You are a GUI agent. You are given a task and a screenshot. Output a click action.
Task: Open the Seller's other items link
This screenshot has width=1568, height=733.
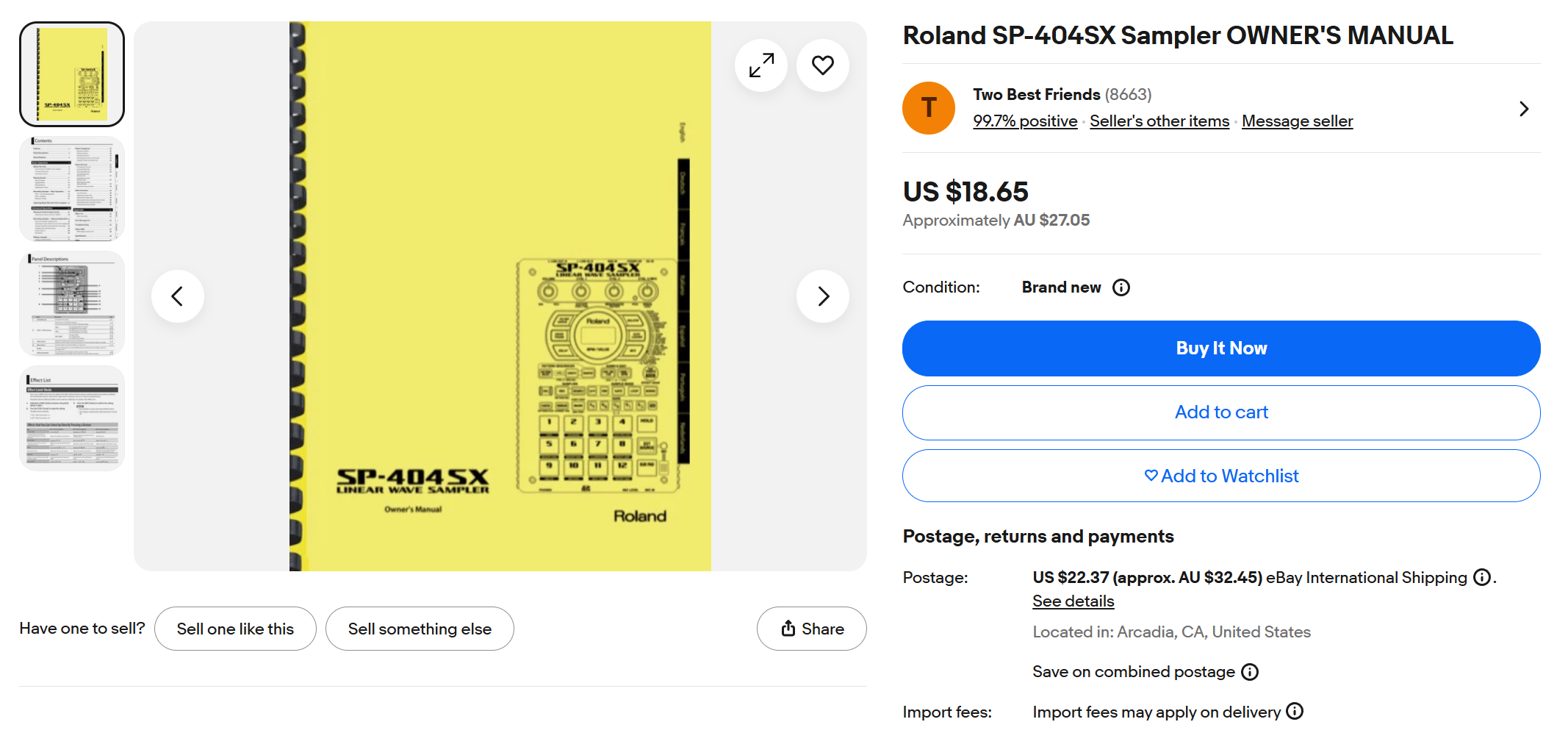[x=1159, y=121]
